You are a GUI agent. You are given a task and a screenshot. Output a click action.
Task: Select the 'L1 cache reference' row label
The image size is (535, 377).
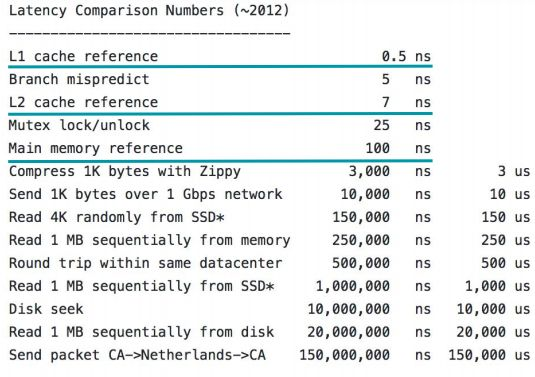[83, 56]
